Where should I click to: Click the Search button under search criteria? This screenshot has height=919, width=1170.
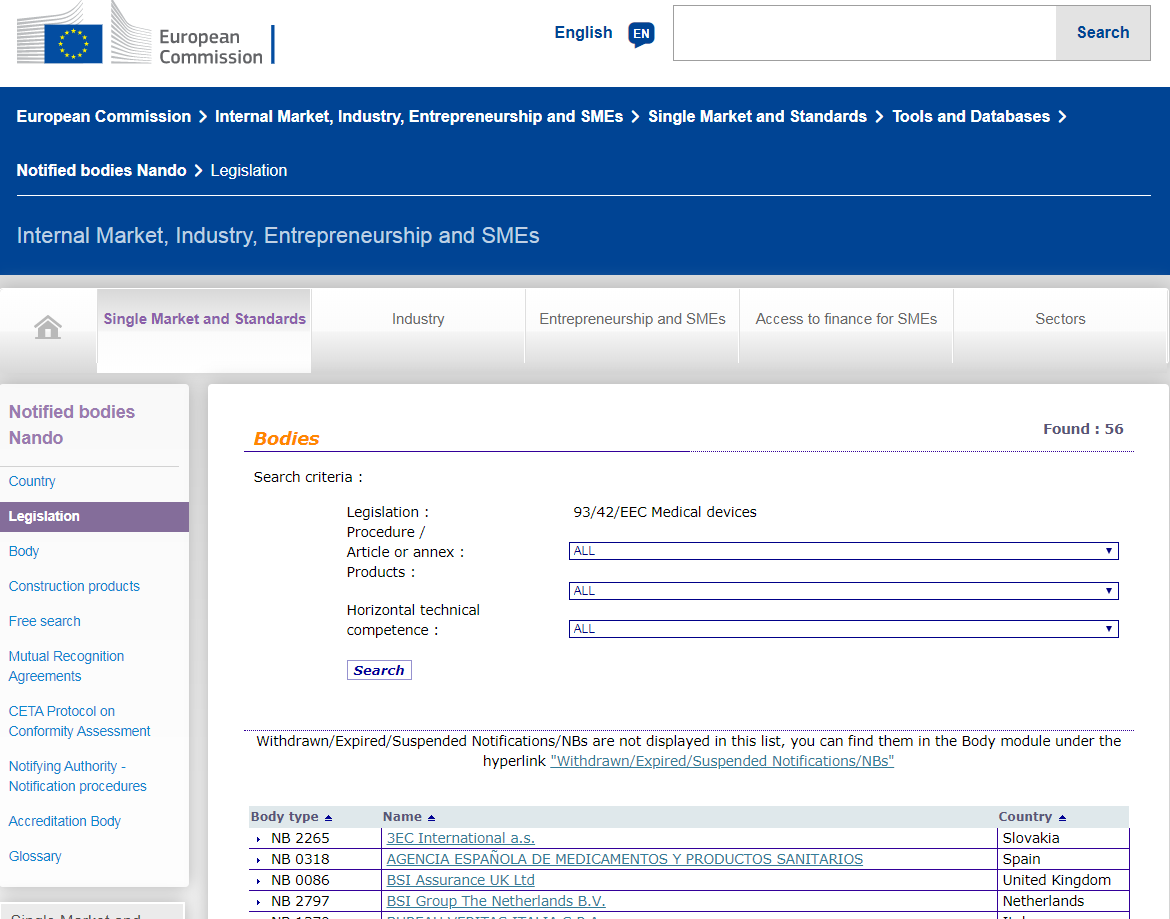tap(379, 670)
